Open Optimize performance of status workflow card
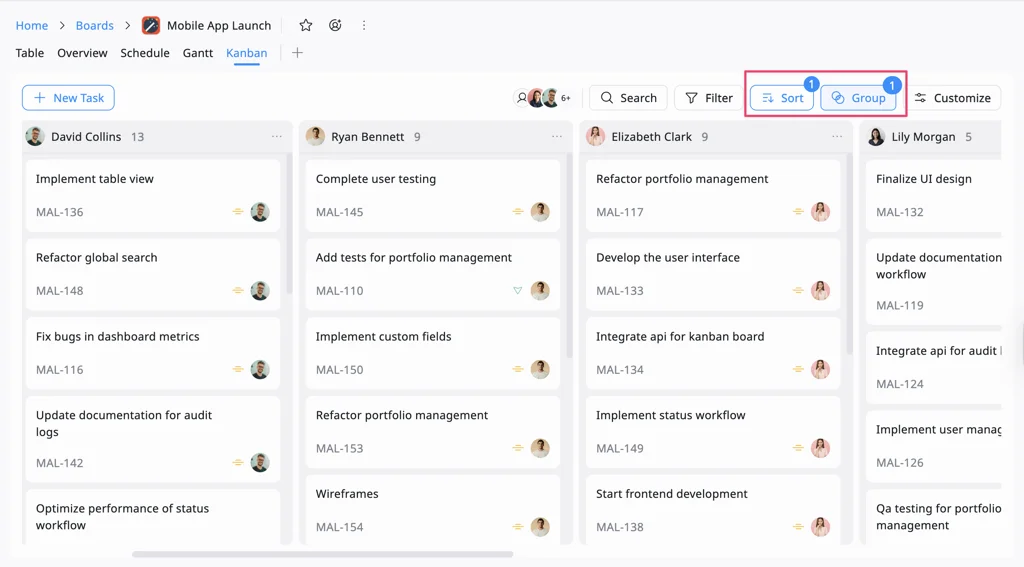The height and width of the screenshot is (567, 1024). click(153, 517)
